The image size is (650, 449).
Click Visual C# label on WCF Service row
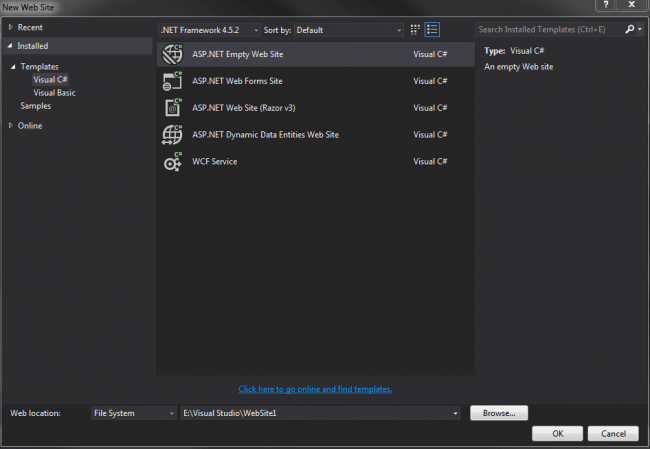[x=430, y=161]
